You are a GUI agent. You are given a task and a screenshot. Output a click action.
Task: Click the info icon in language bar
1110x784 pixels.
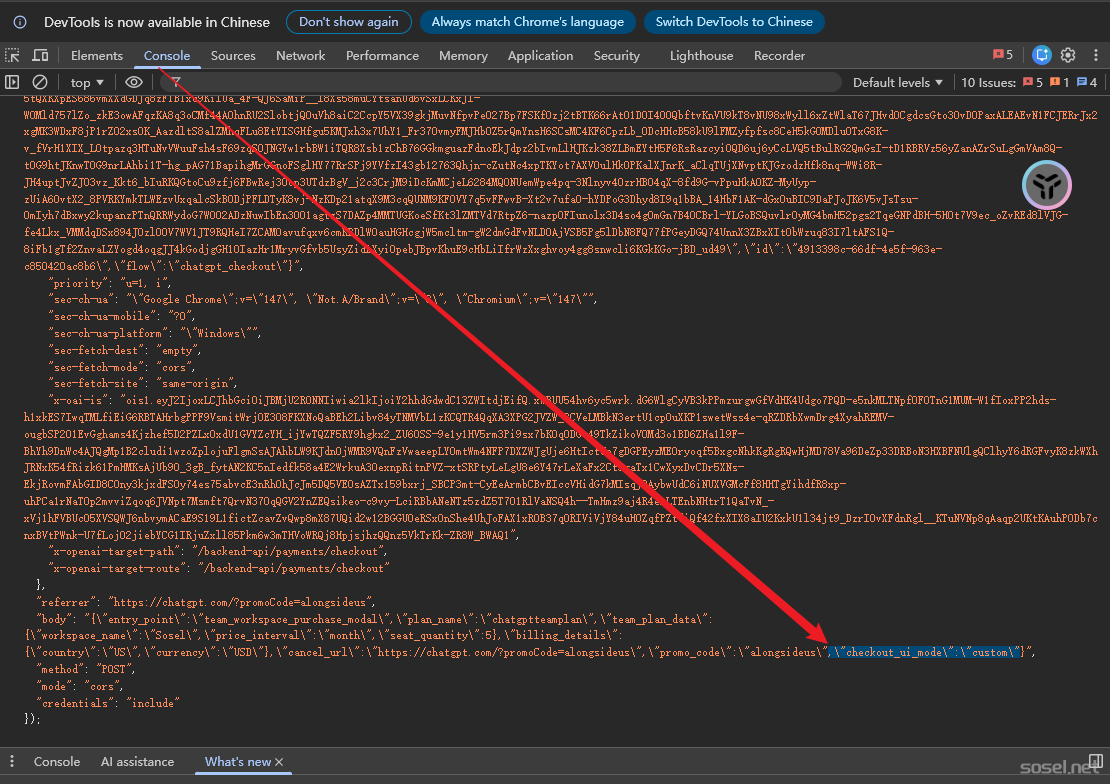(20, 22)
